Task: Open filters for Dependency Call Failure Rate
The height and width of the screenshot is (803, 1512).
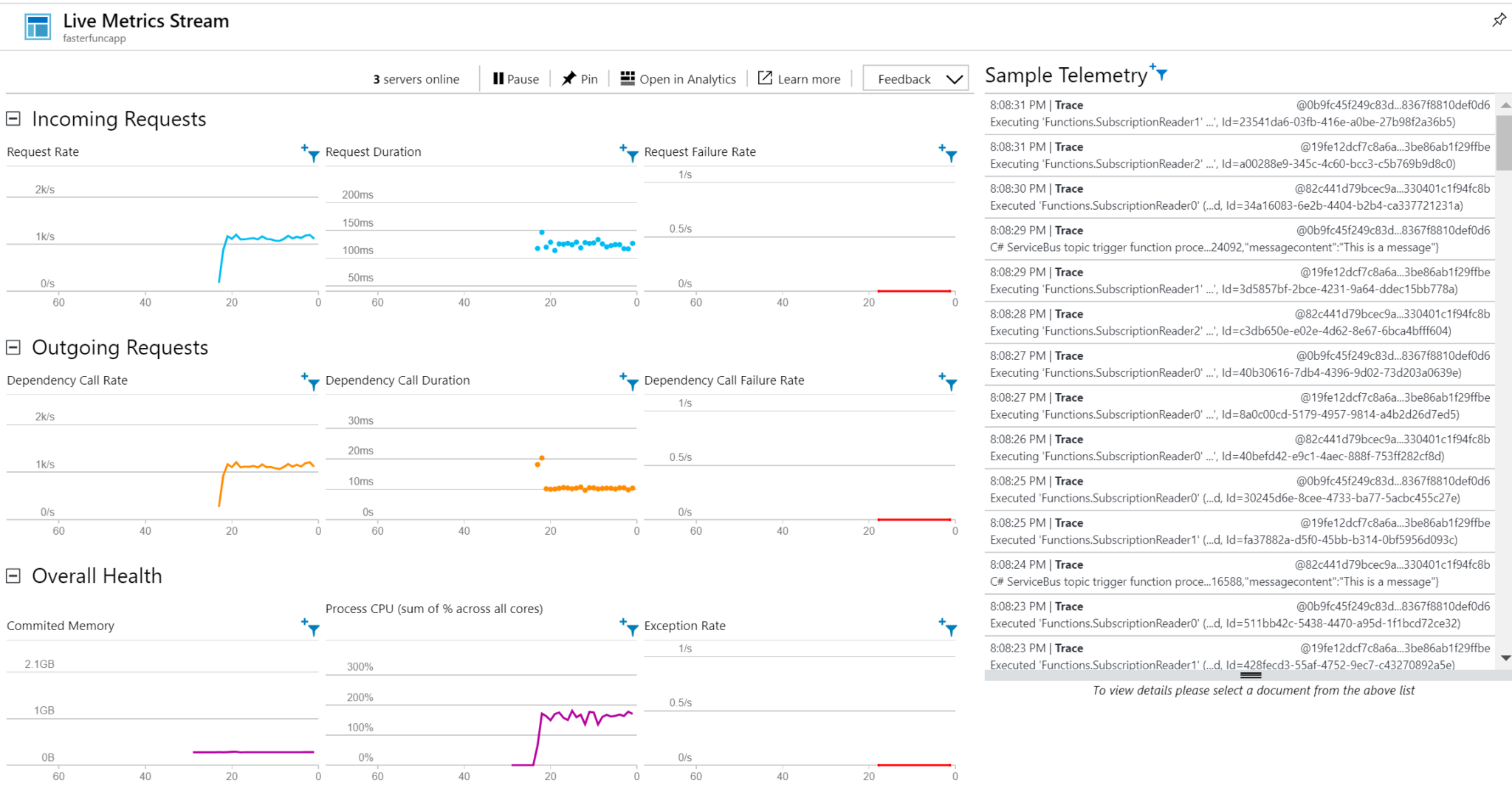Action: coord(947,383)
